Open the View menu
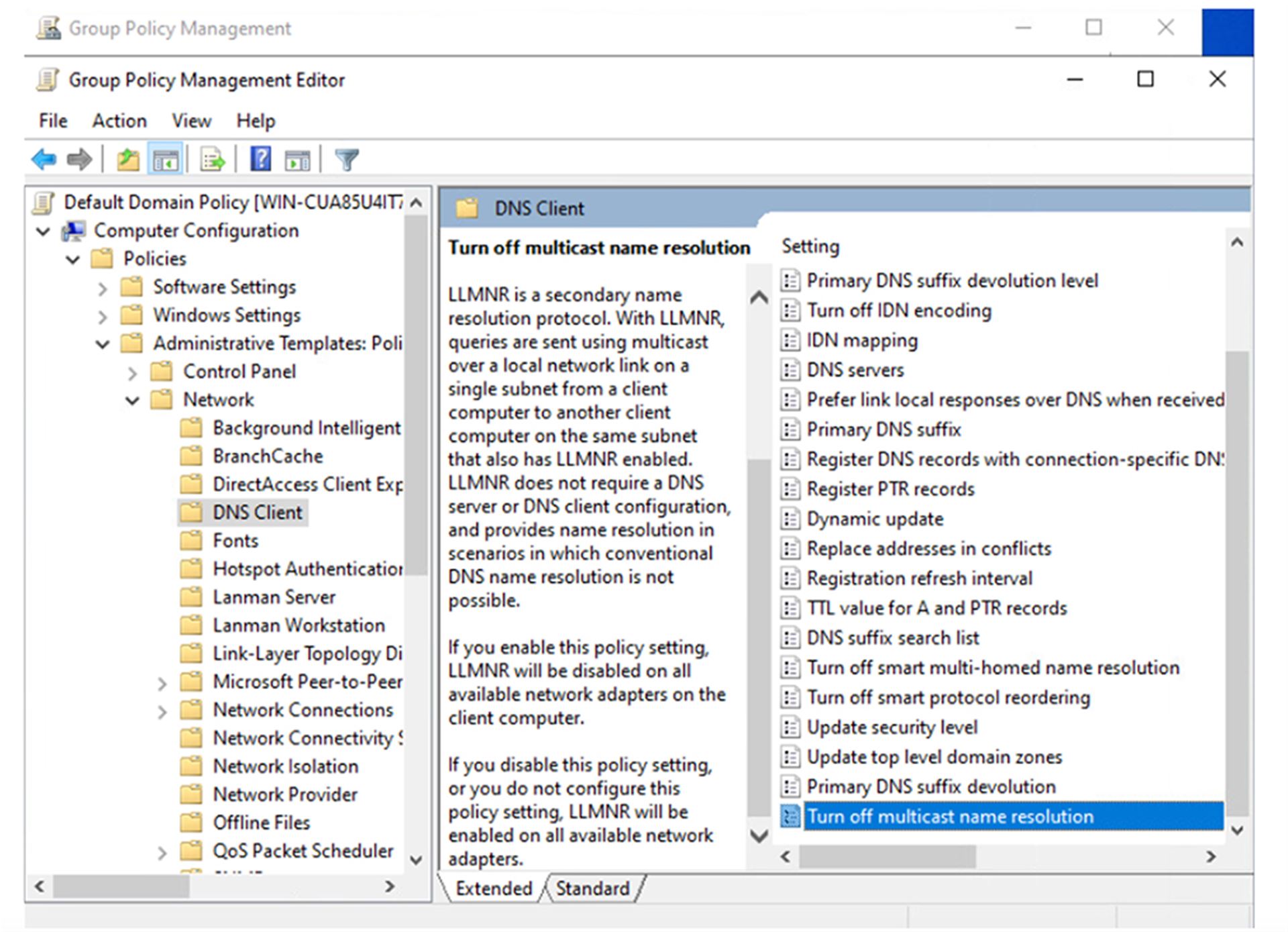 pos(191,121)
